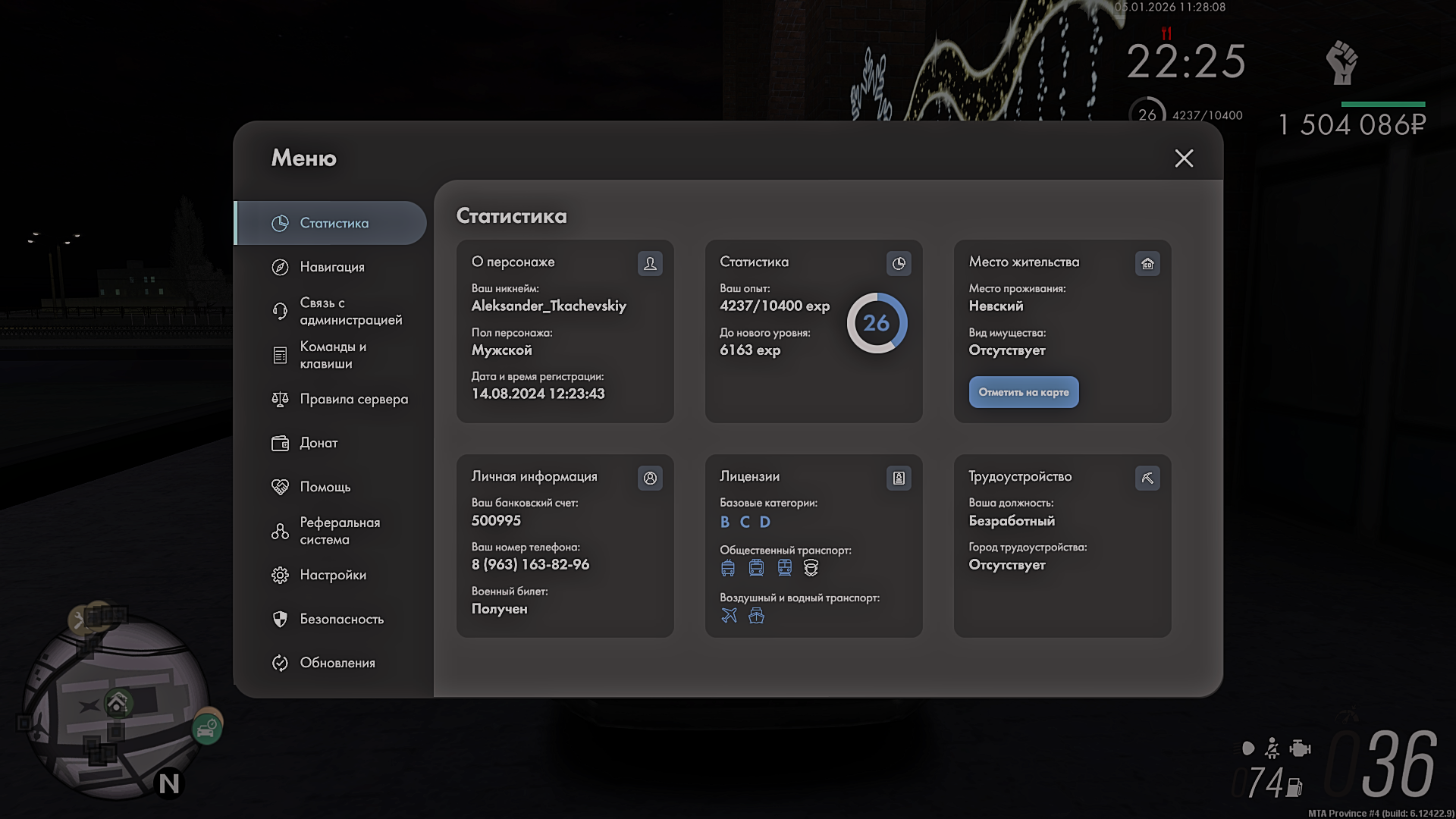Click the house icon in Место жительства card
1456x819 pixels.
[1147, 263]
